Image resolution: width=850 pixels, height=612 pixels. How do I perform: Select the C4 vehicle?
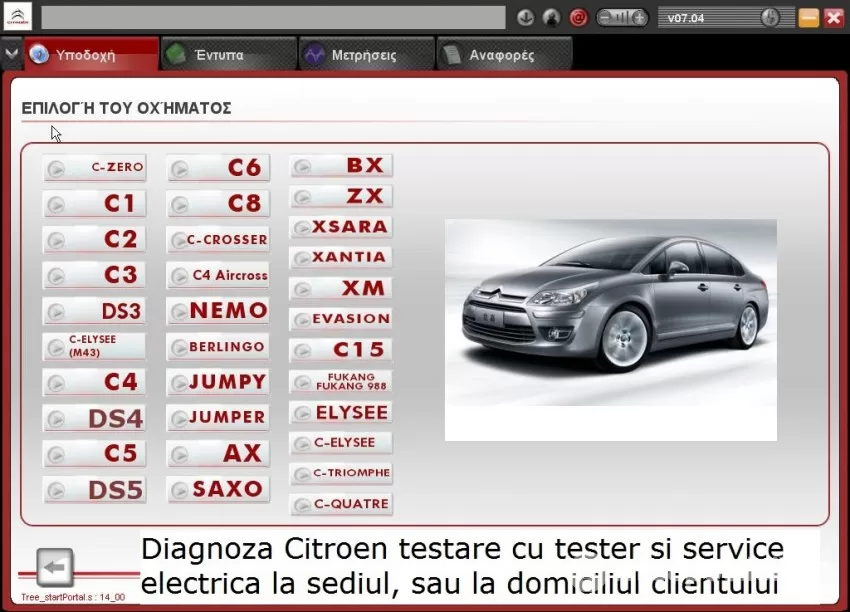[x=95, y=382]
